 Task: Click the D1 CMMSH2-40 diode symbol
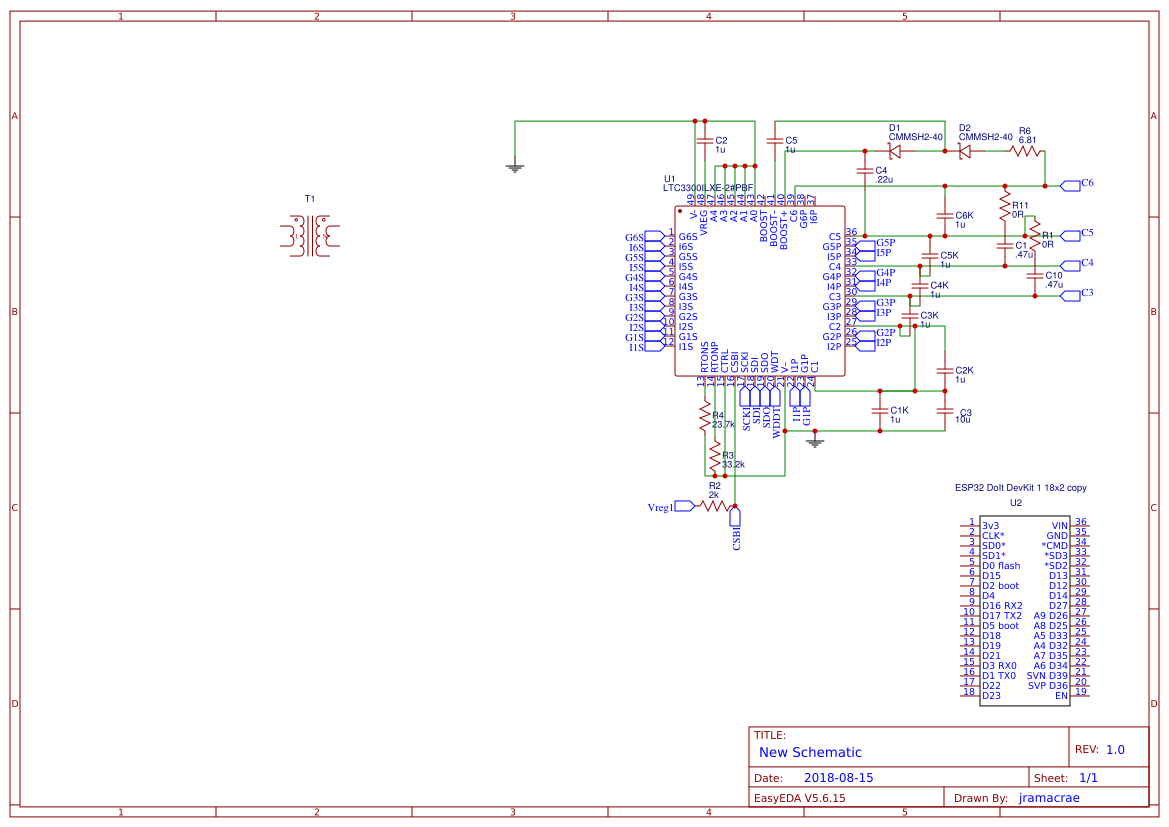[x=895, y=151]
